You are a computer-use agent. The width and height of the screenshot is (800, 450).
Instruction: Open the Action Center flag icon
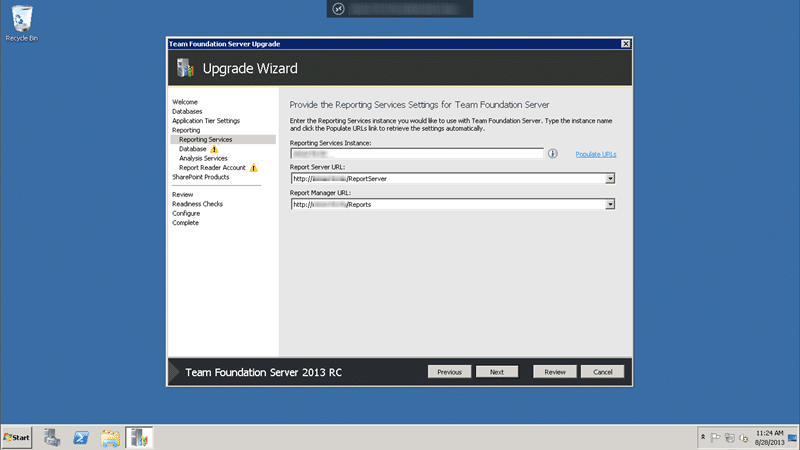pos(715,438)
